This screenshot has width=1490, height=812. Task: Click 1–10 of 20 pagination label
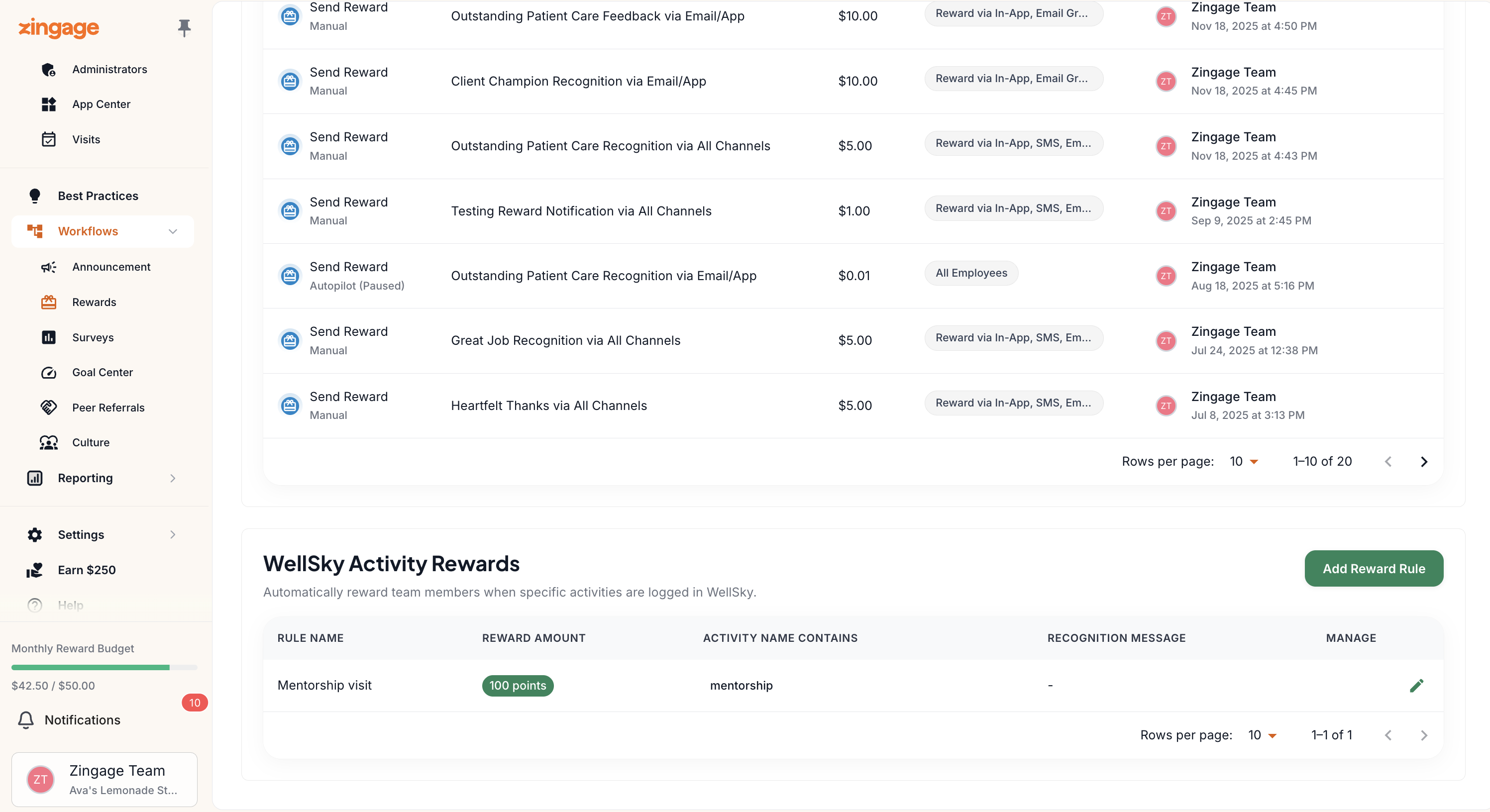coord(1322,462)
